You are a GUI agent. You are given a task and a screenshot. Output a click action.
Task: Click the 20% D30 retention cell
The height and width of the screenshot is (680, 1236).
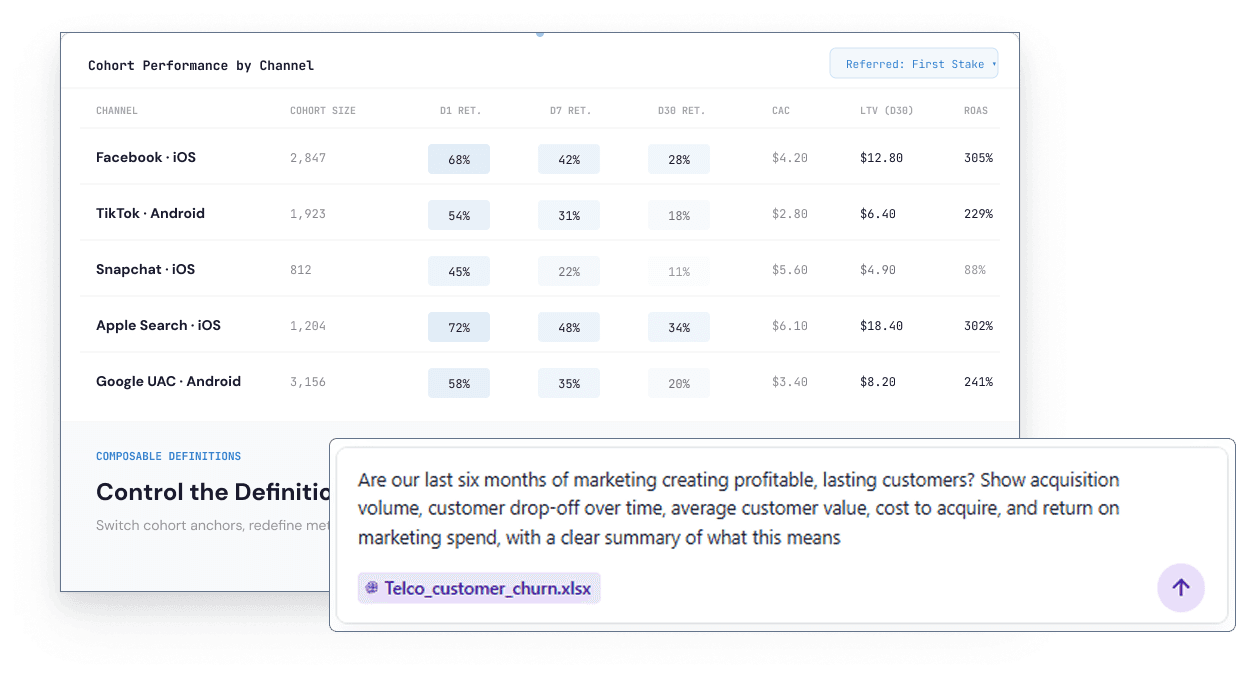pyautogui.click(x=679, y=383)
